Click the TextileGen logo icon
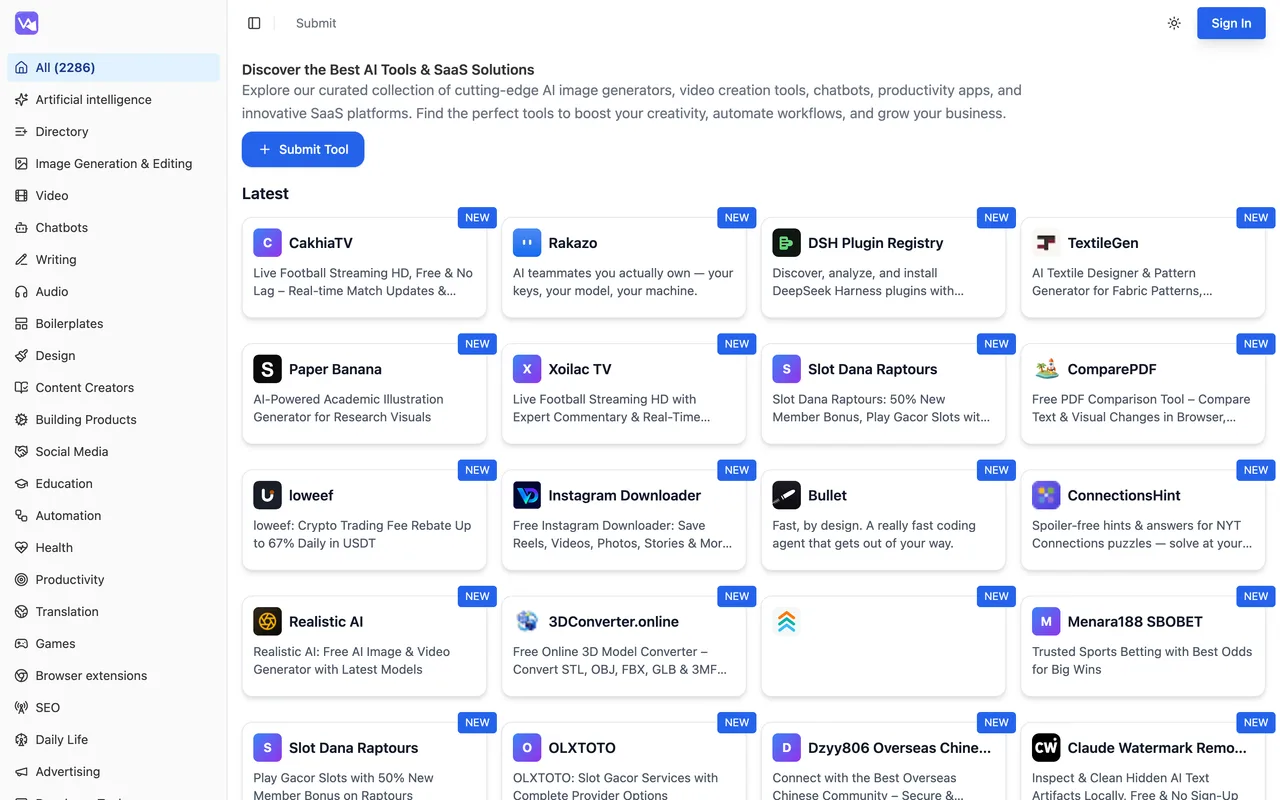 click(1046, 243)
